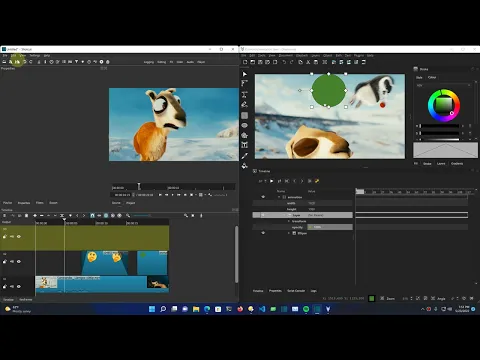Hide the top olive video track

(x=19, y=237)
